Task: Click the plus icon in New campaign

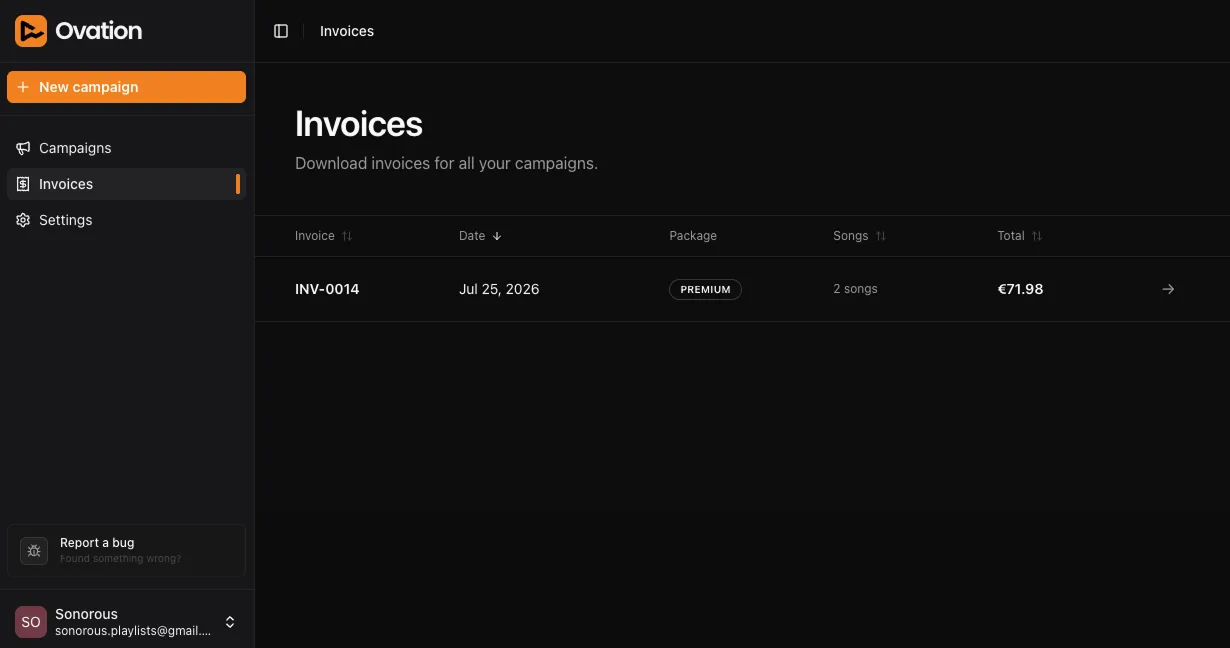Action: tap(23, 87)
